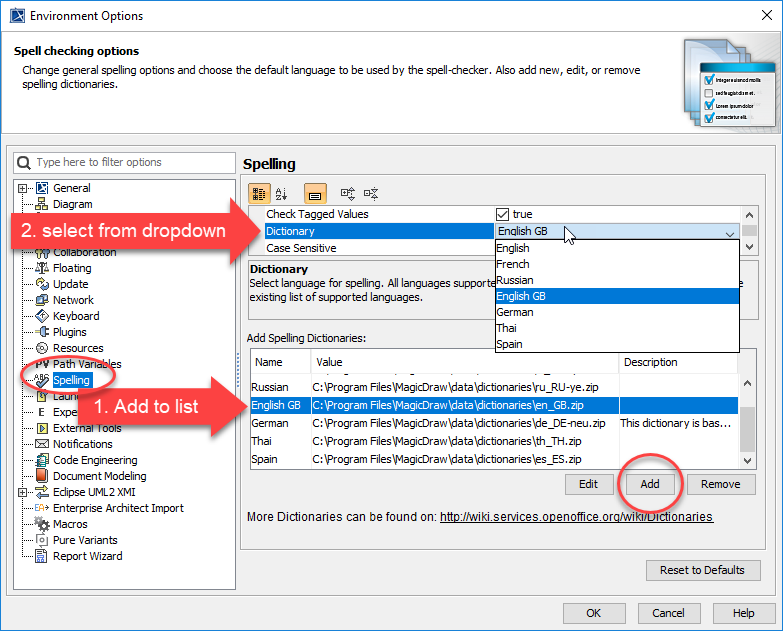Click the Dictionary combo box arrow
The width and height of the screenshot is (783, 631).
[729, 232]
